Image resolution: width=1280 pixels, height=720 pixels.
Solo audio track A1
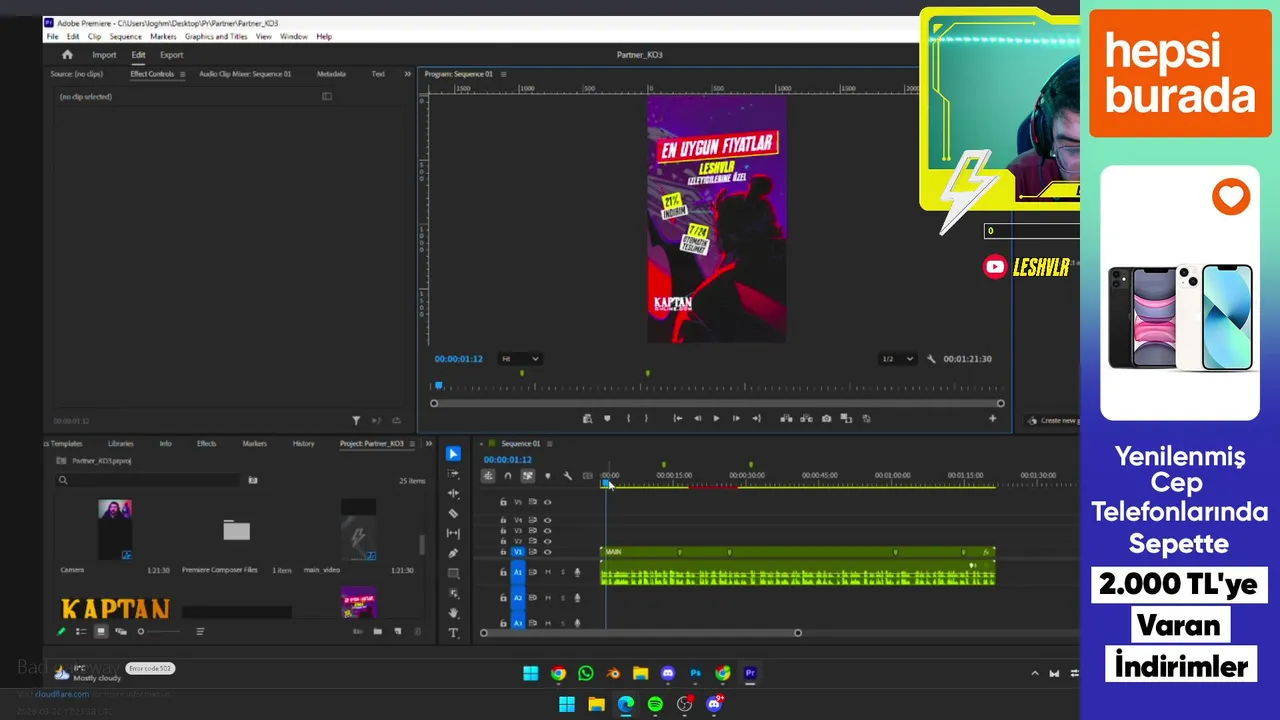[x=562, y=572]
